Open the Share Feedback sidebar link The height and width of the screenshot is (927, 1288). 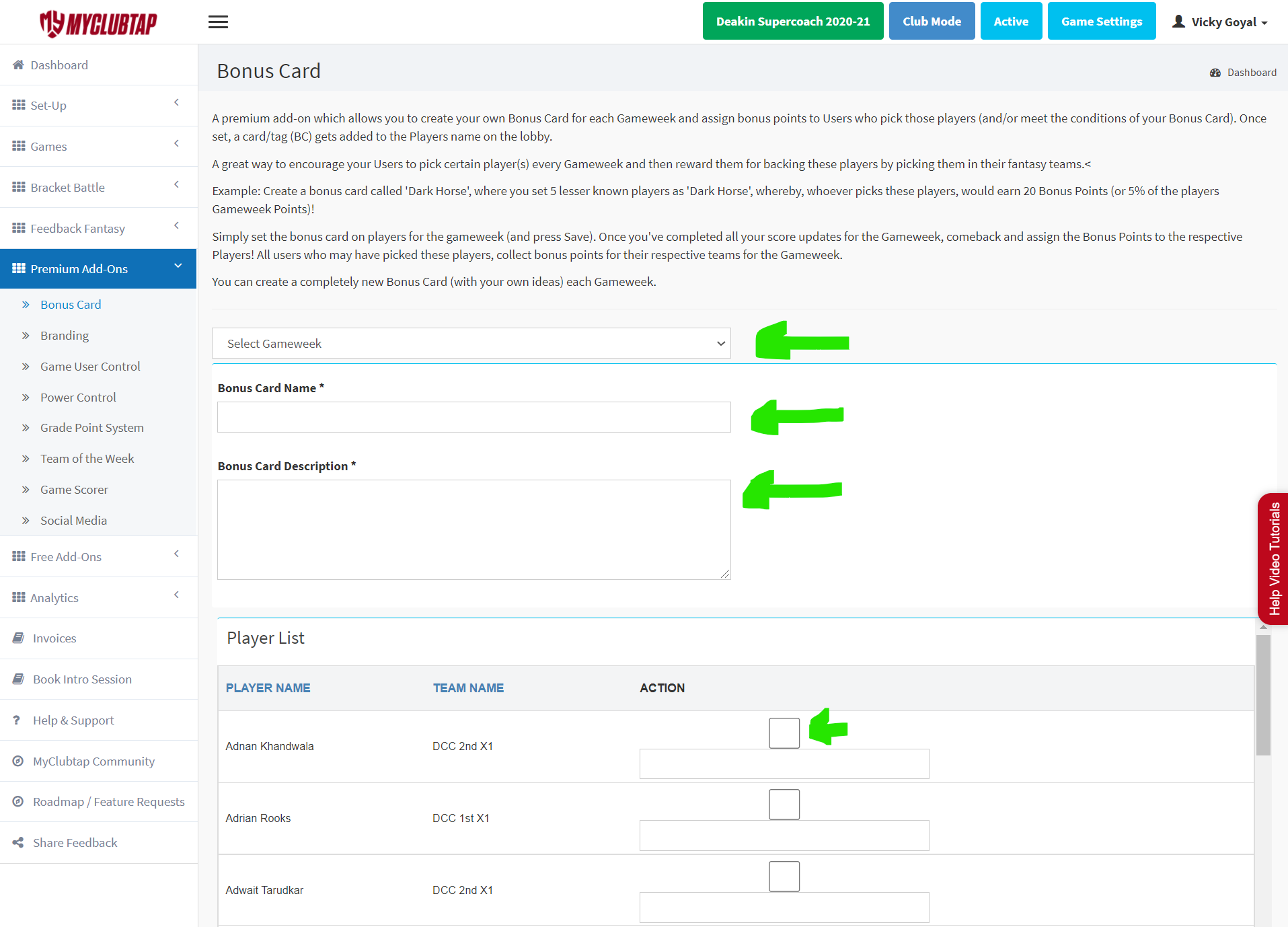point(75,843)
